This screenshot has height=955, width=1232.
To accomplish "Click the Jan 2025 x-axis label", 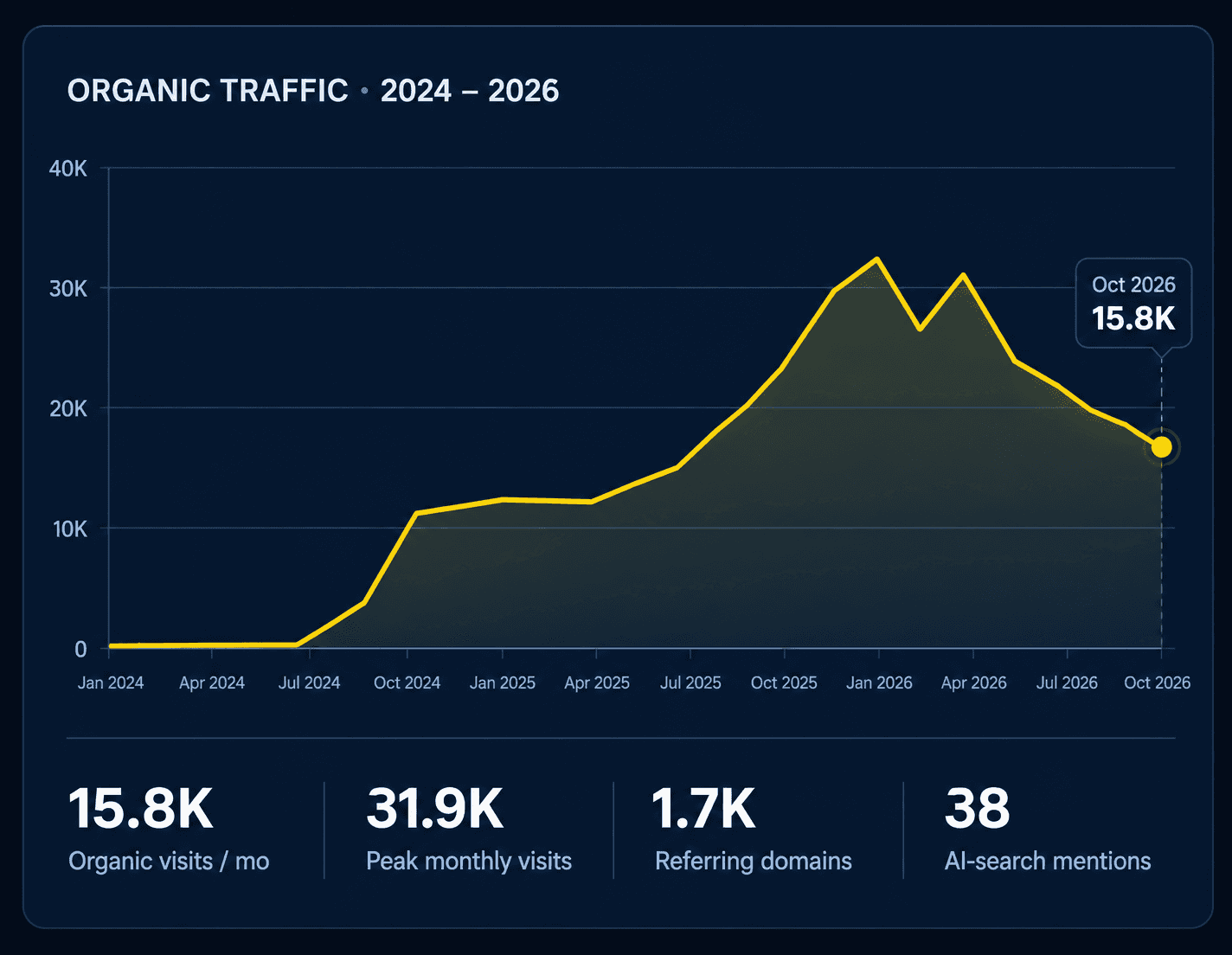I will point(503,683).
